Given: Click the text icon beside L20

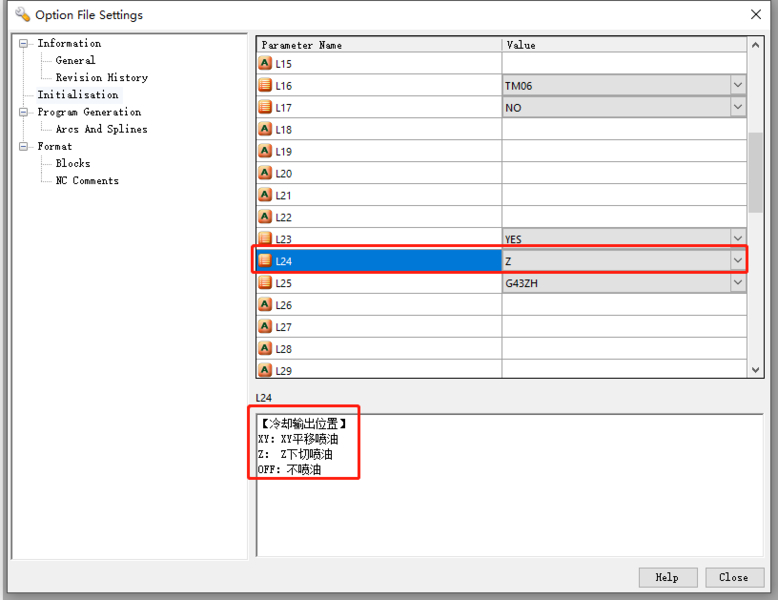Looking at the screenshot, I should pyautogui.click(x=265, y=173).
